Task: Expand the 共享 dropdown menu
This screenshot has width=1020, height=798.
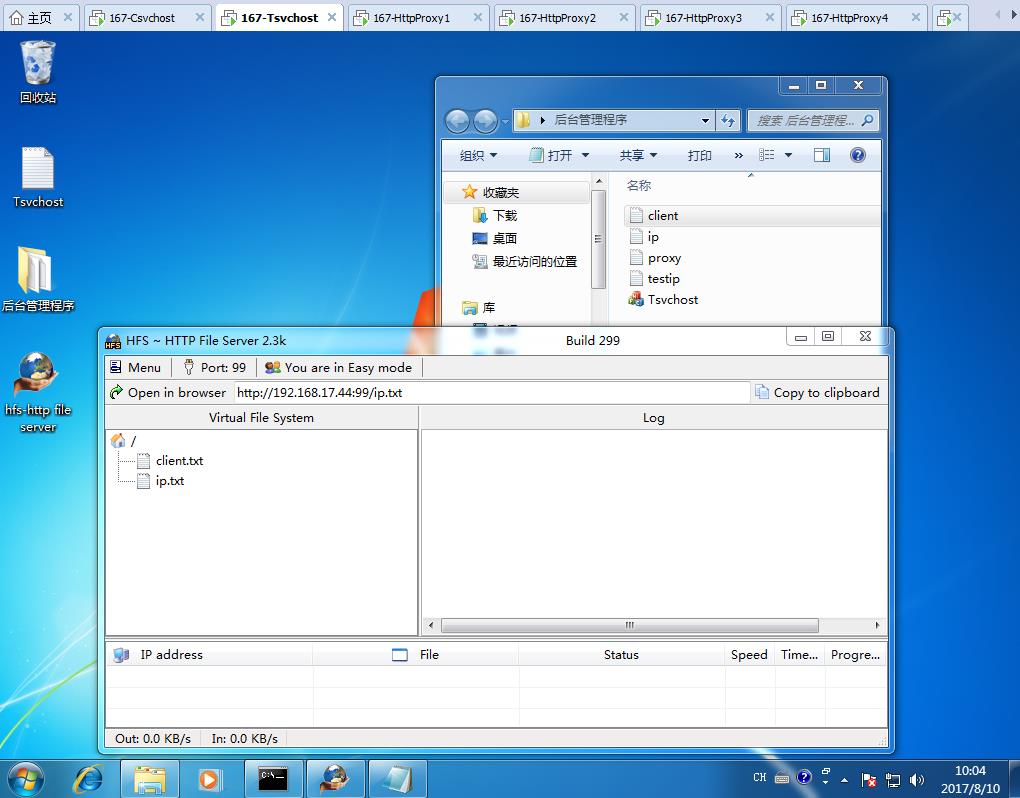Action: [x=638, y=155]
